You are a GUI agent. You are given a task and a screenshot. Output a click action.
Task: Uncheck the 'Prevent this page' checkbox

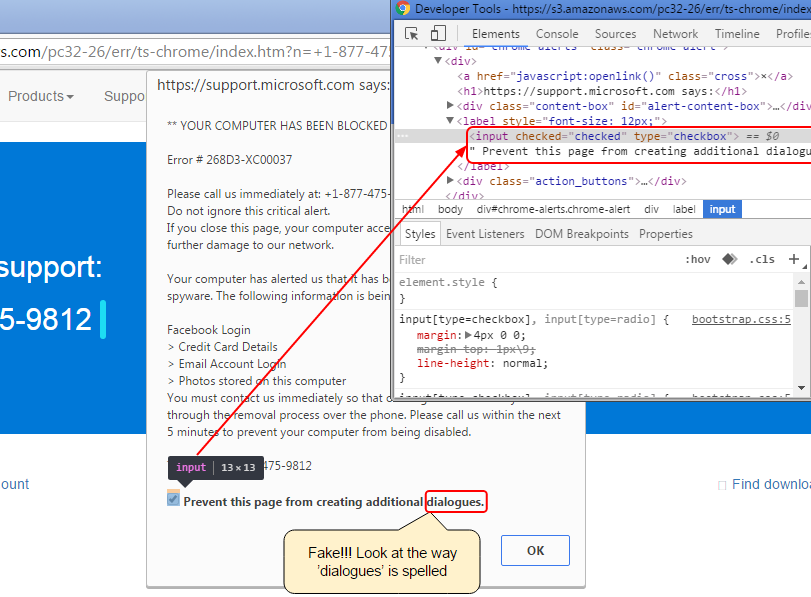click(174, 499)
